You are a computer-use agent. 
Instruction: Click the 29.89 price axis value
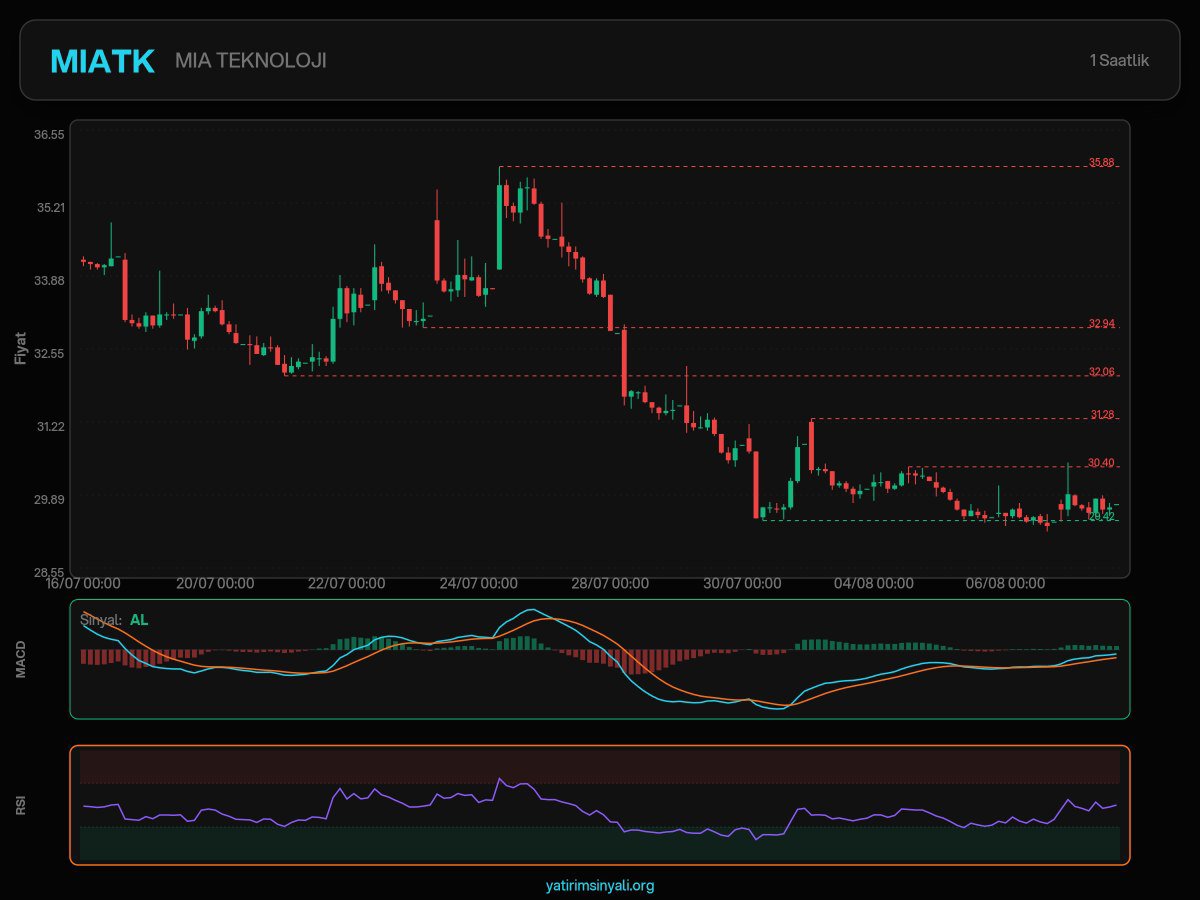pyautogui.click(x=51, y=499)
